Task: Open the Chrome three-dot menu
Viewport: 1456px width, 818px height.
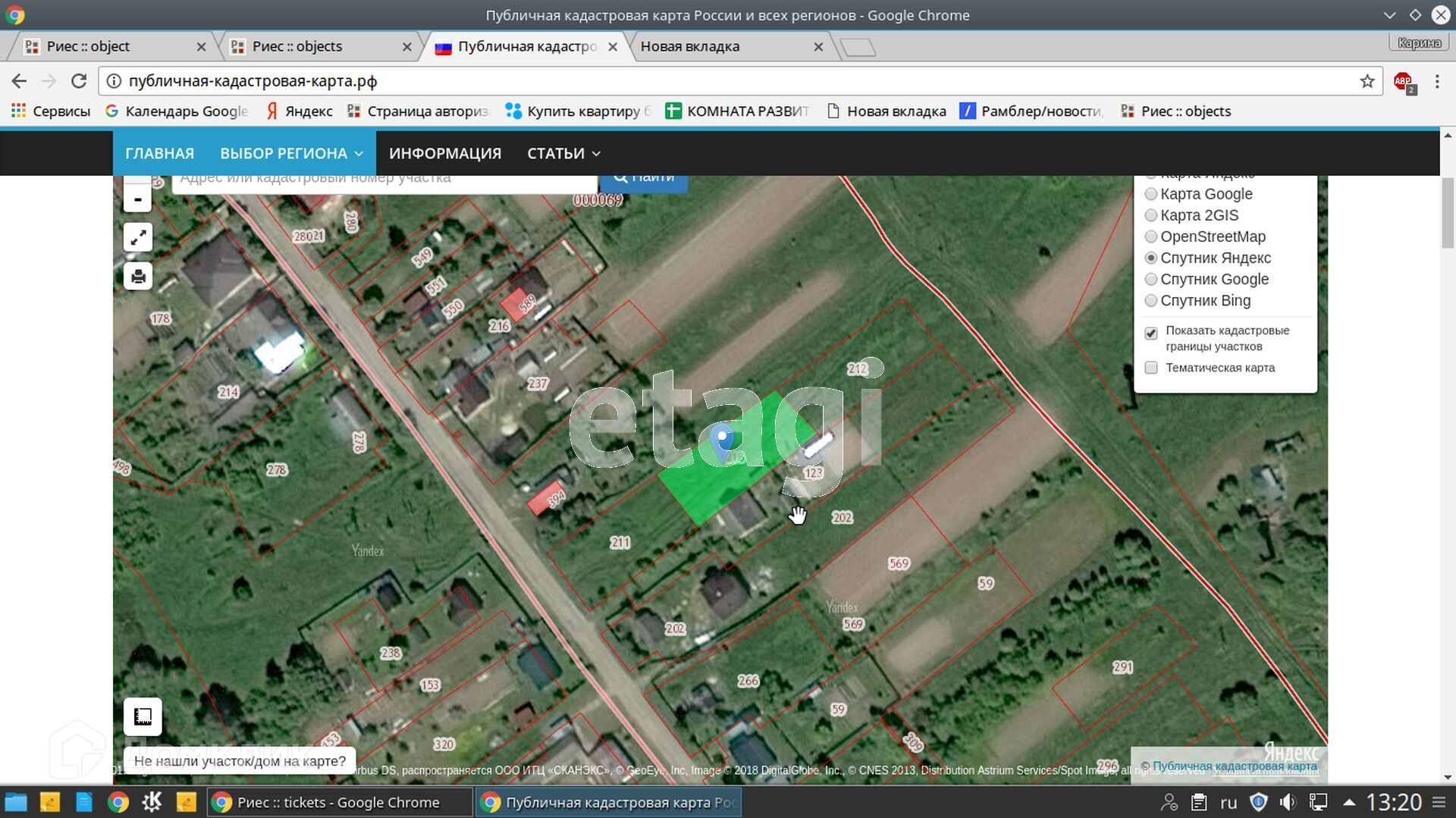Action: (x=1437, y=81)
